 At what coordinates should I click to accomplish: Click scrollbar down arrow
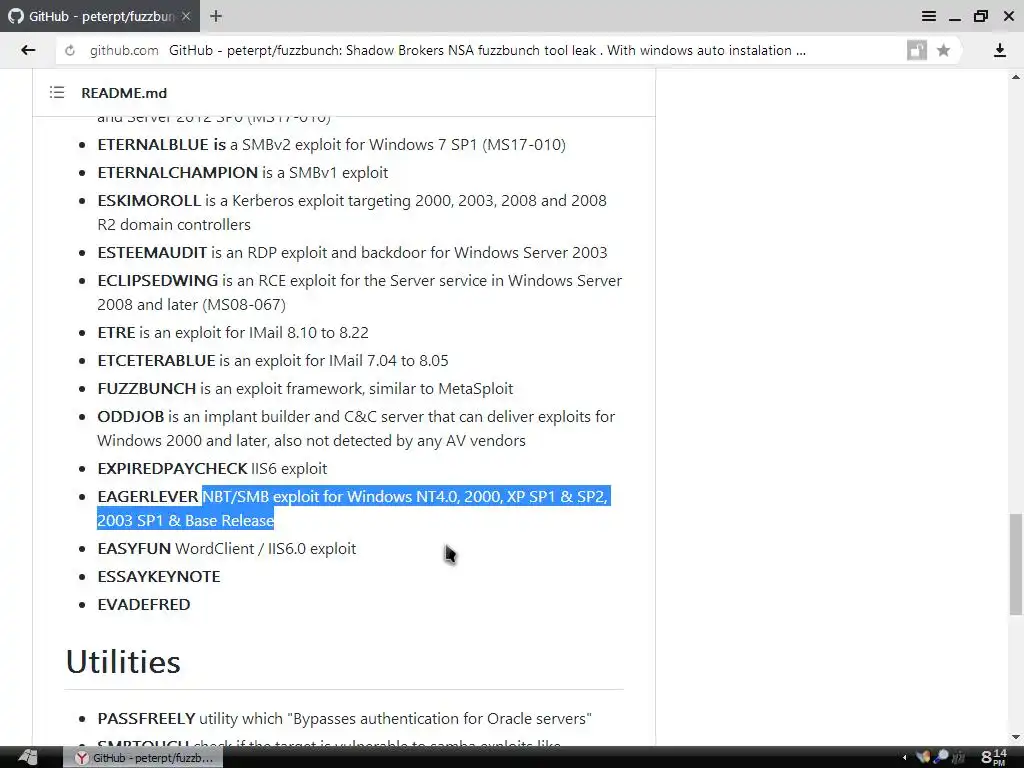point(1016,737)
